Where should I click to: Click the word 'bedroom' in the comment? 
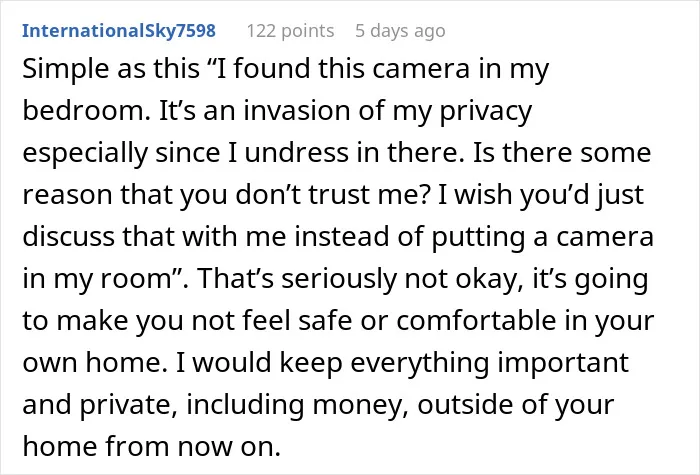point(83,111)
